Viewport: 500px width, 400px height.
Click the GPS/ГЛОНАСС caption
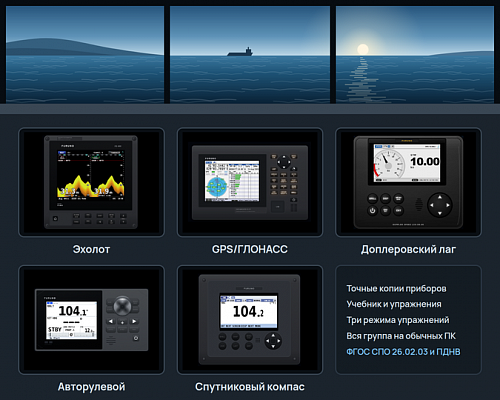[x=250, y=249]
